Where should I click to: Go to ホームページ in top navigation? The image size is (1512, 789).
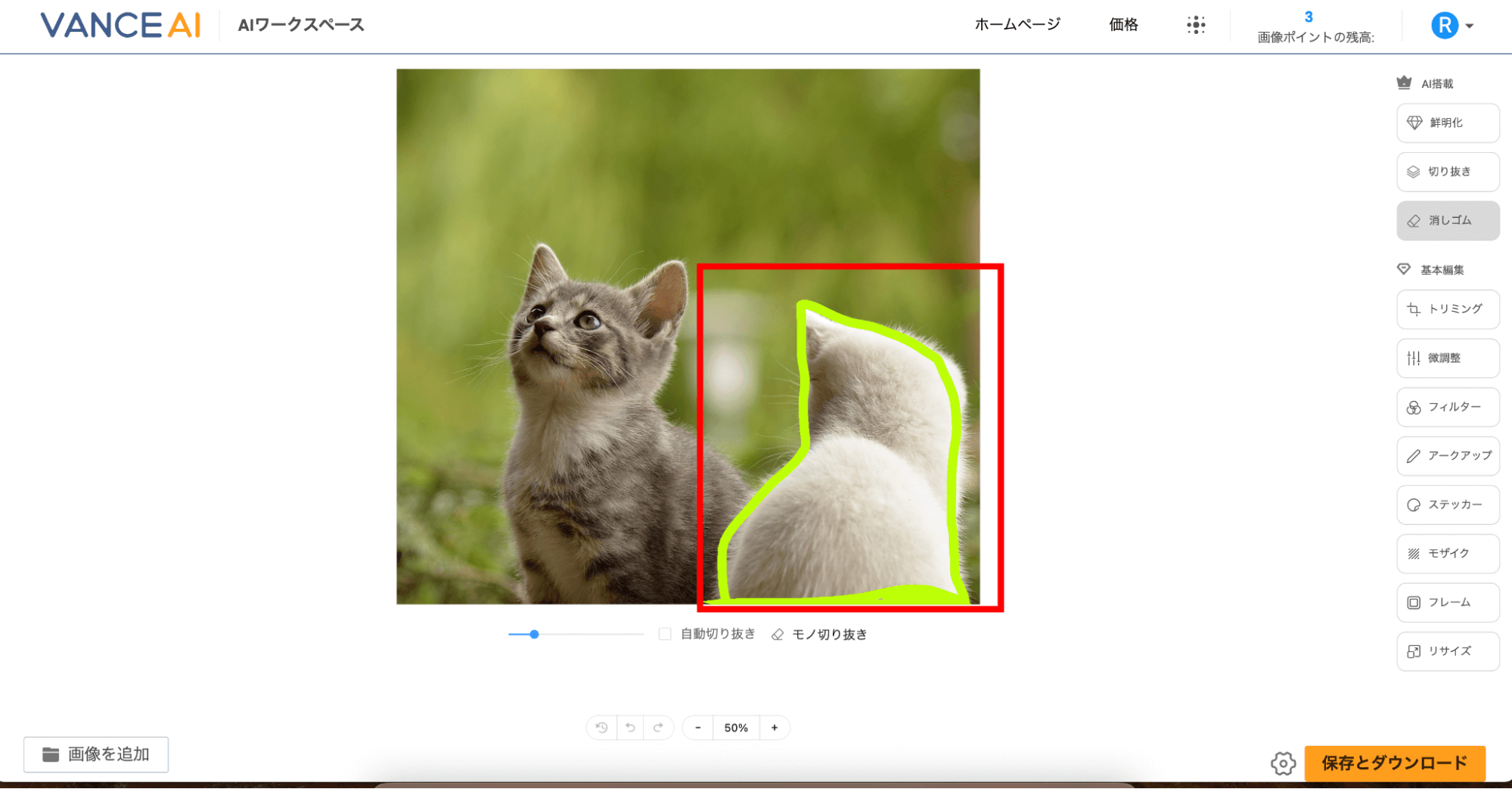click(x=1017, y=25)
